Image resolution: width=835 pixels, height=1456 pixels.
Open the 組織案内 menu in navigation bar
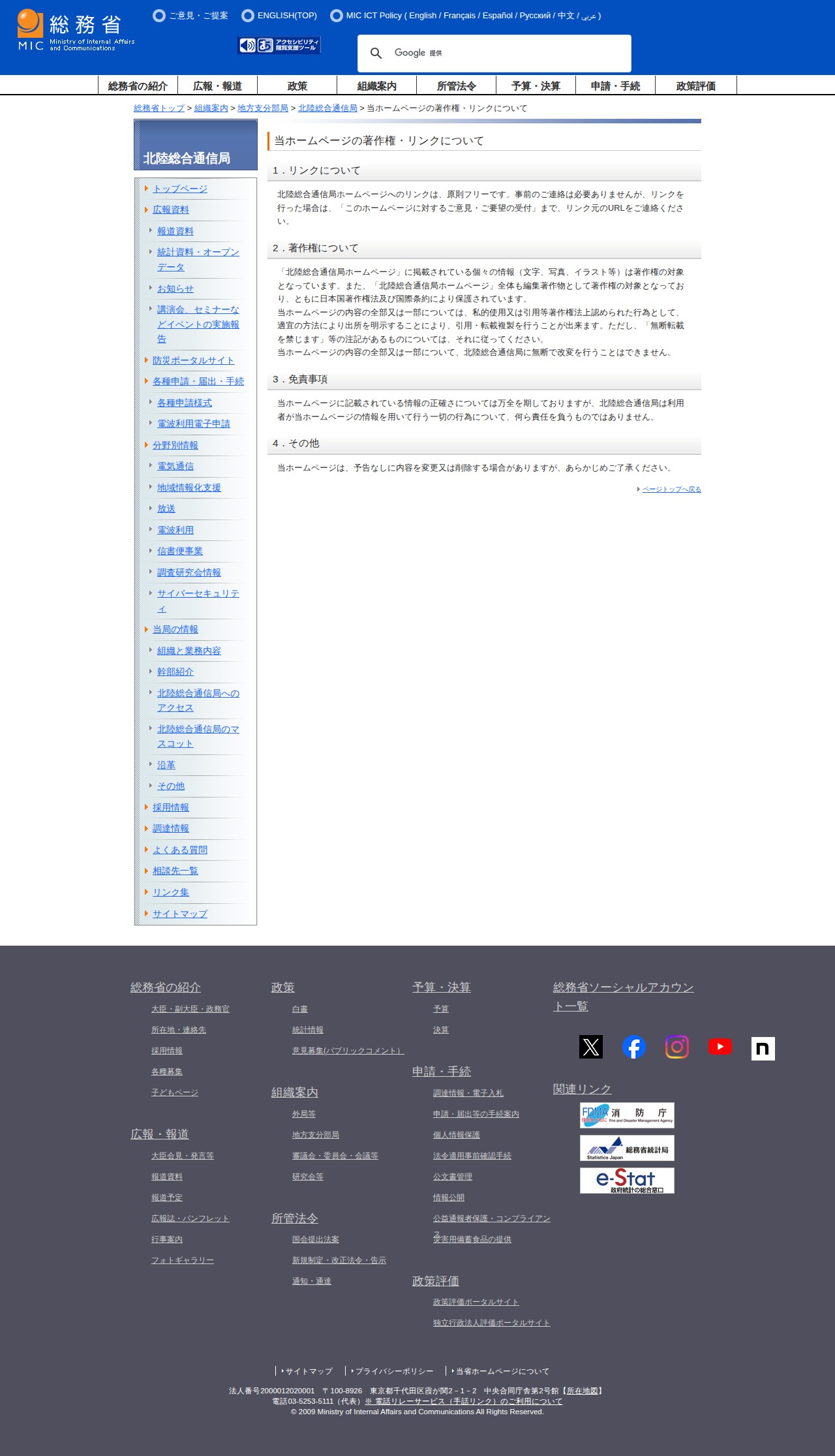tap(376, 85)
